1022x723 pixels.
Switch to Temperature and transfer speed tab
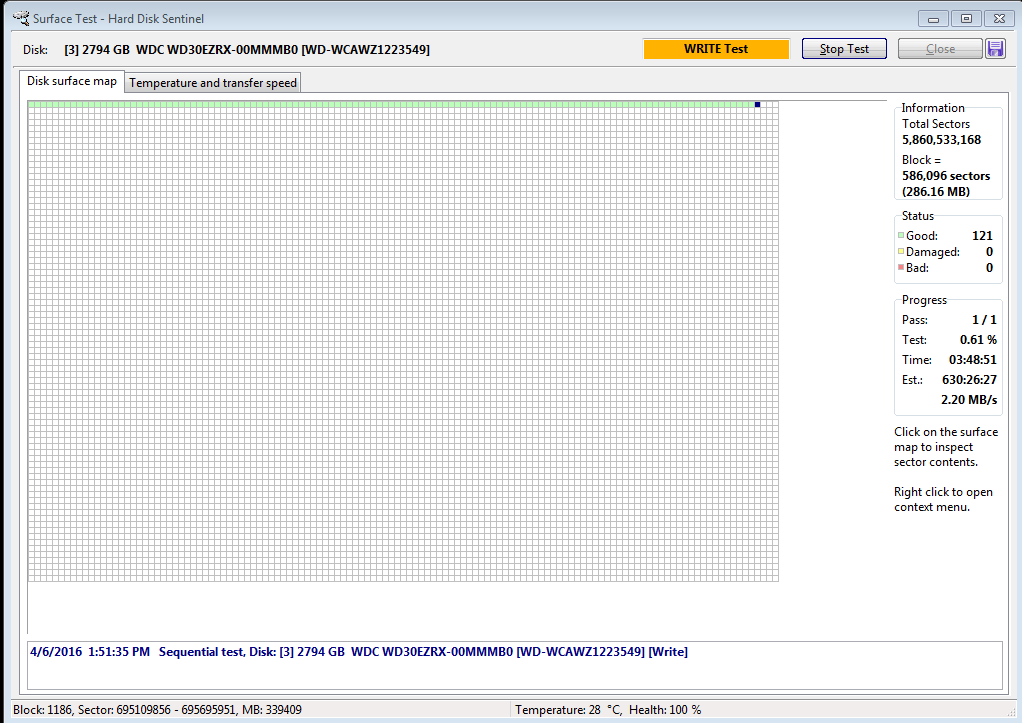(212, 83)
